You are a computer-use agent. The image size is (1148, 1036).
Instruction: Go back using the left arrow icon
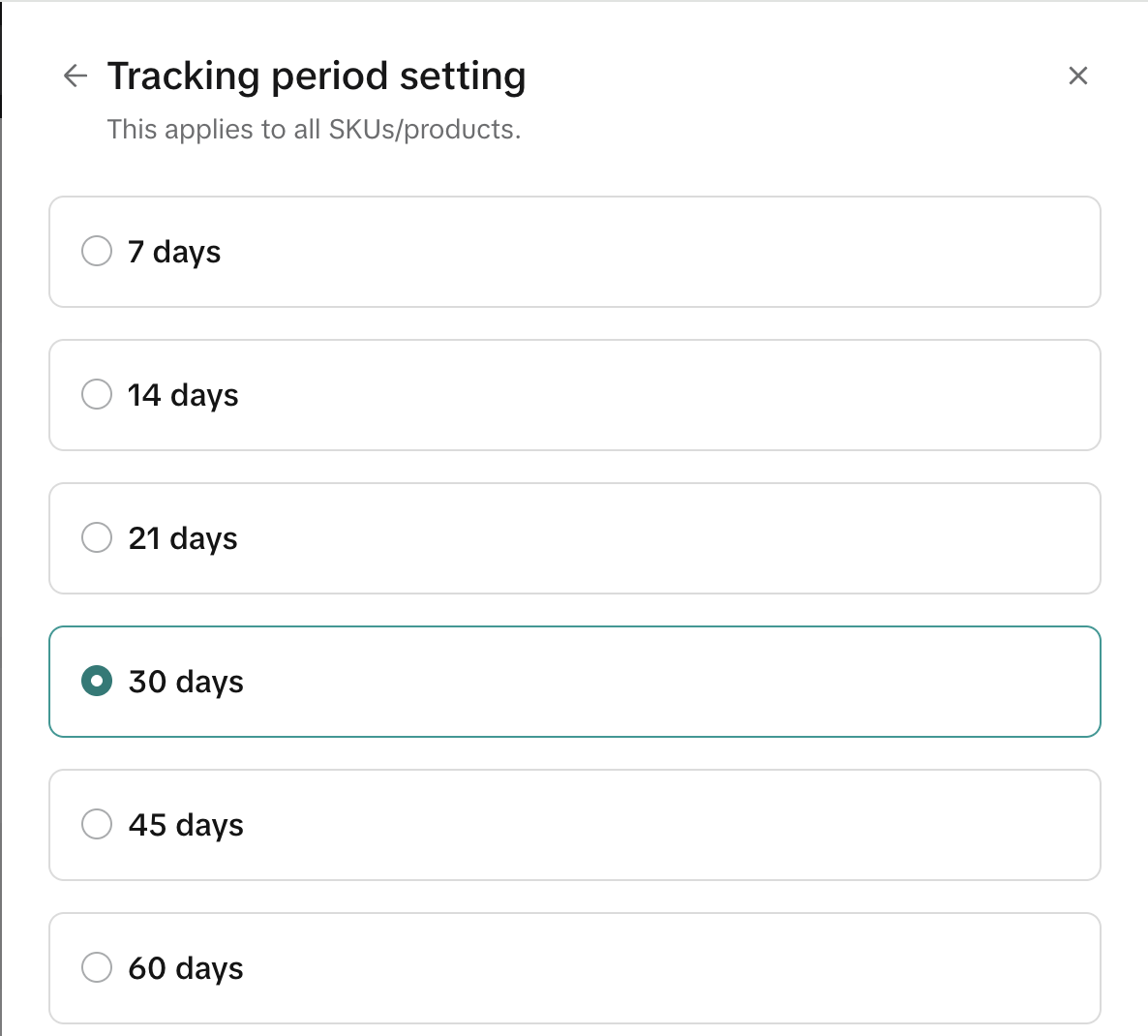pos(75,76)
